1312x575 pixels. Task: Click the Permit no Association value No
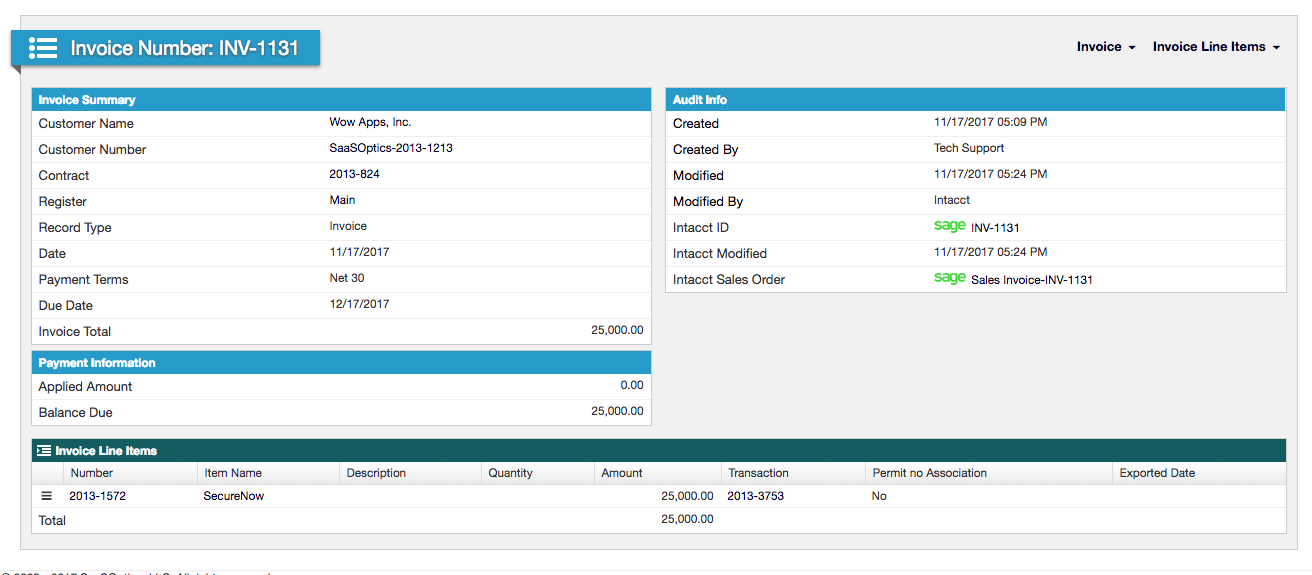point(879,496)
